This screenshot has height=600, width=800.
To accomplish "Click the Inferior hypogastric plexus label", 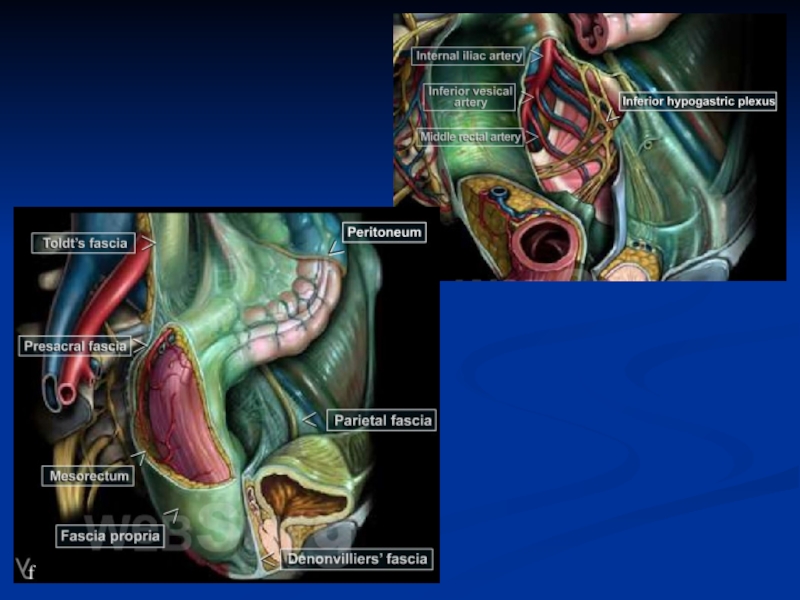I will (x=698, y=102).
